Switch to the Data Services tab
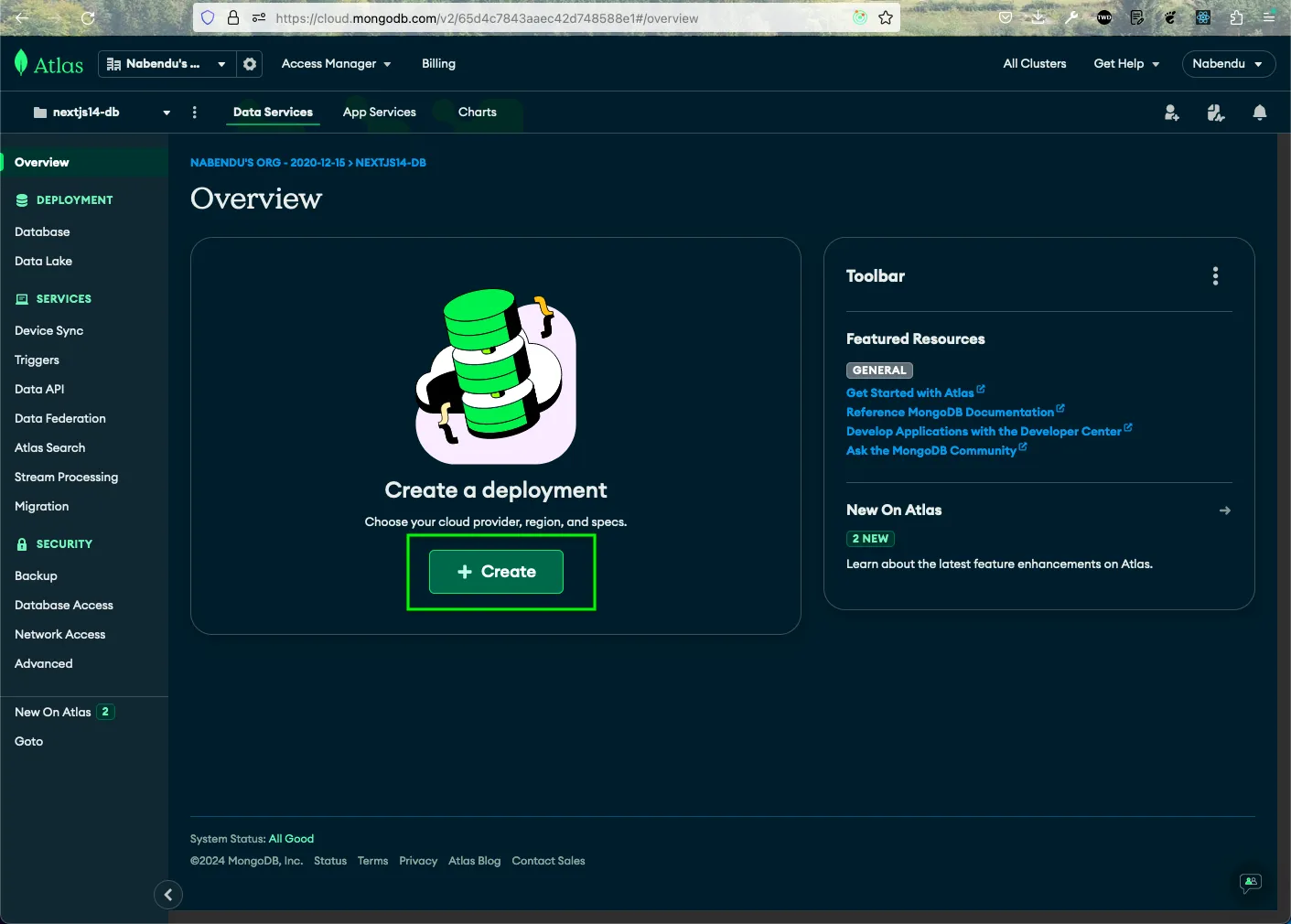The height and width of the screenshot is (924, 1291). pos(273,113)
